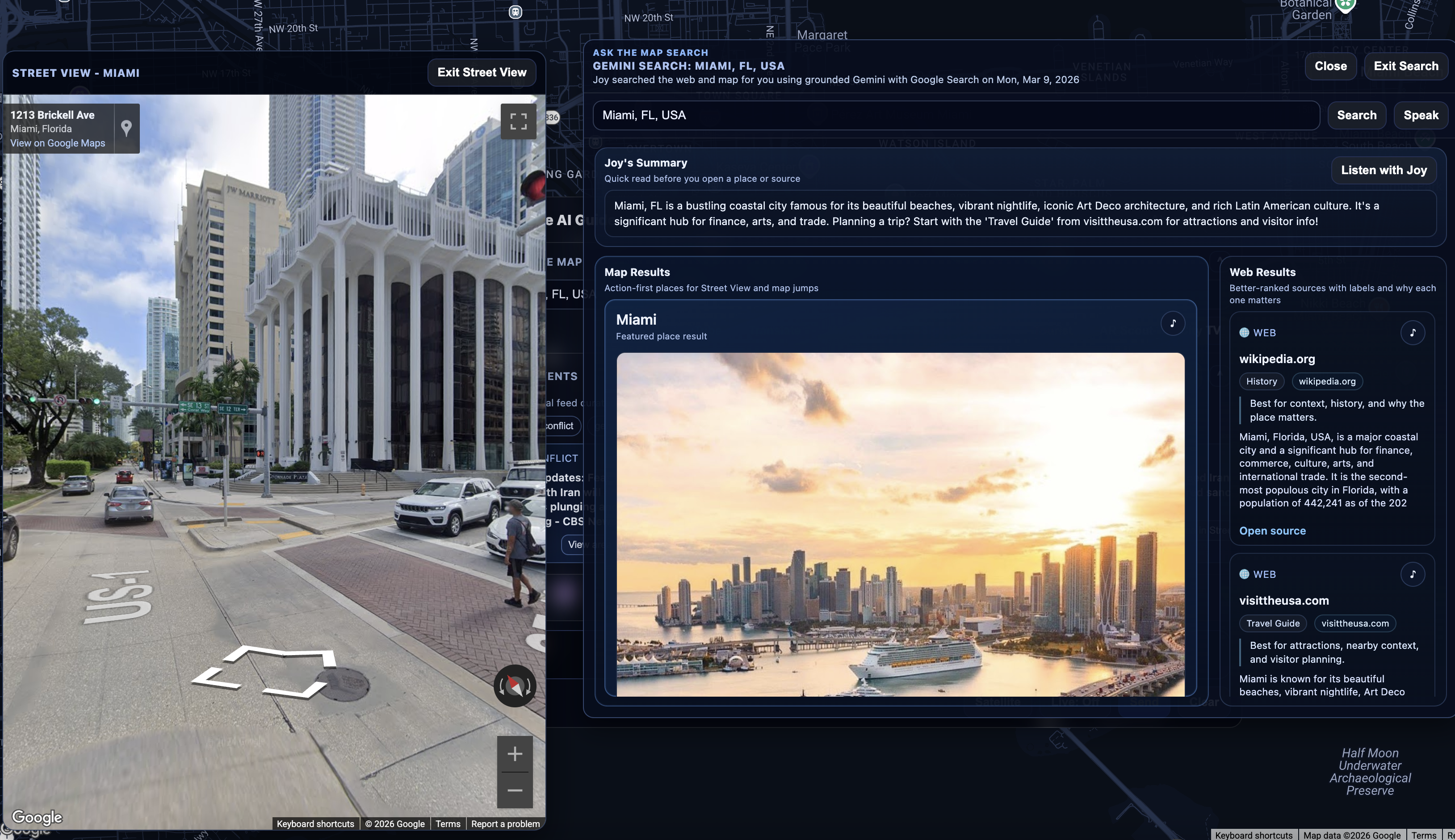Open the View on Google Maps link
The height and width of the screenshot is (840, 1455).
pyautogui.click(x=58, y=143)
